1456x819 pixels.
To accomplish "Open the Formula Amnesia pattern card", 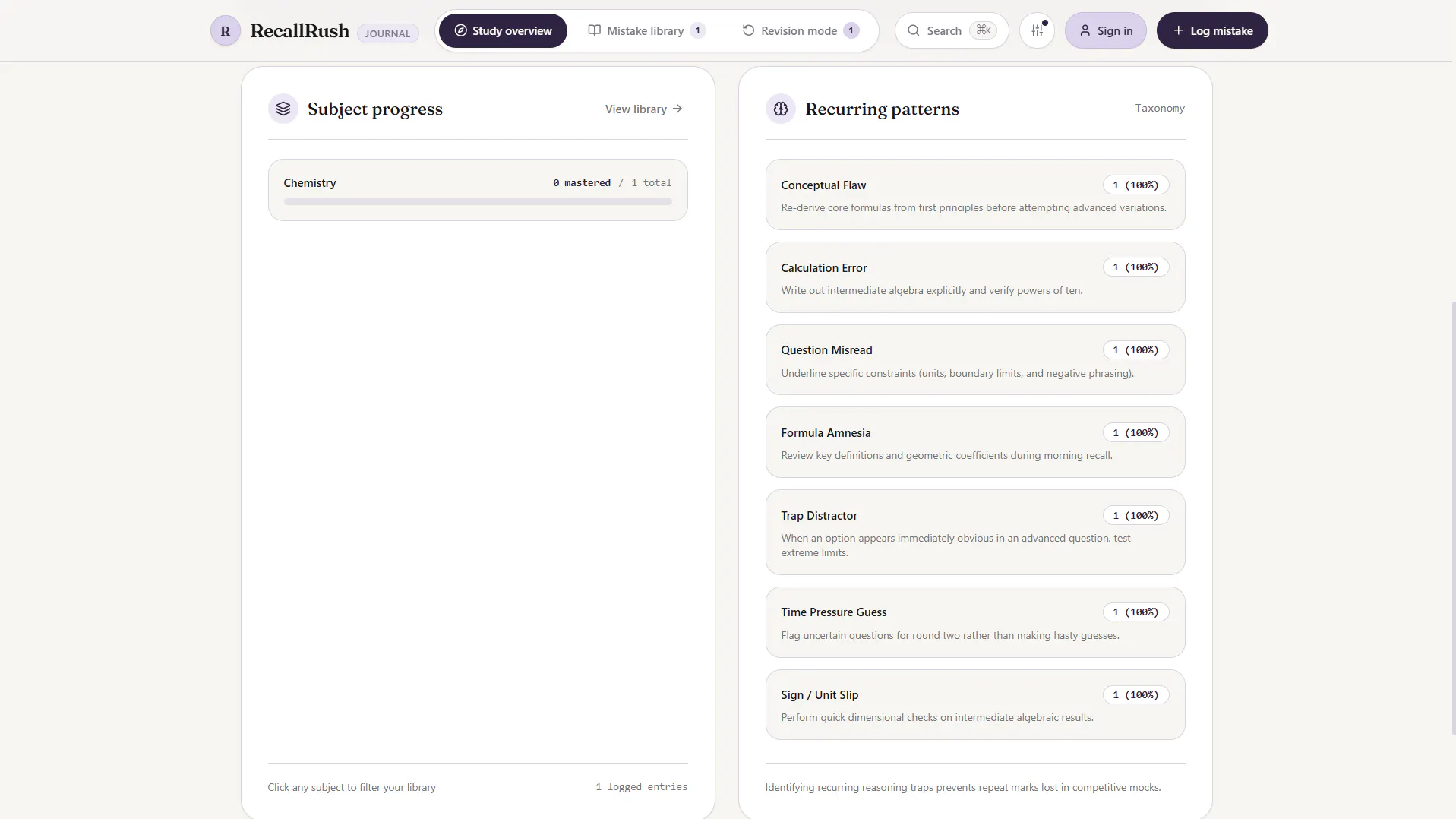I will tap(975, 442).
